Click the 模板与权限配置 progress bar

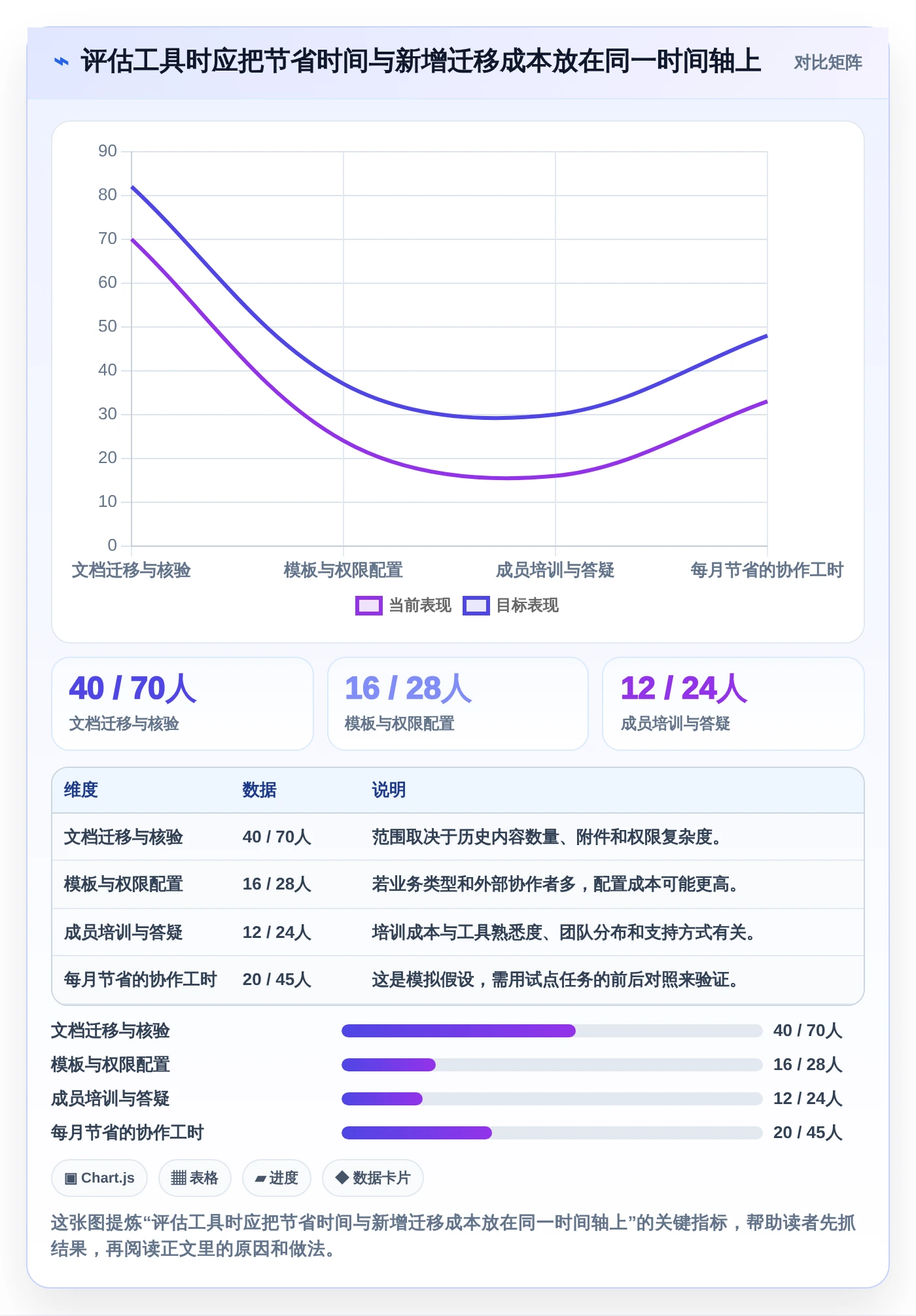(552, 1065)
